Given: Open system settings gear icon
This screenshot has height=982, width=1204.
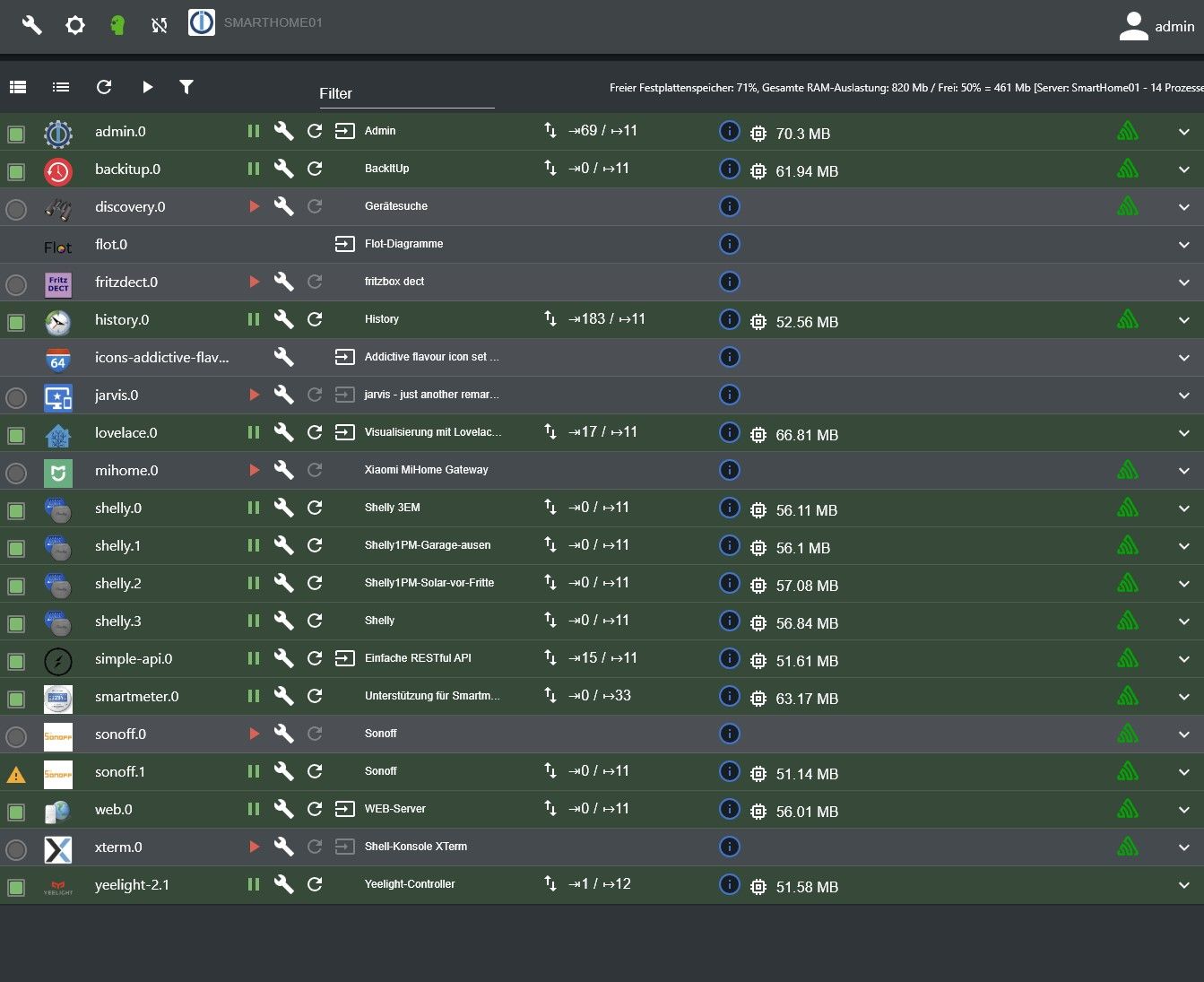Looking at the screenshot, I should (75, 25).
